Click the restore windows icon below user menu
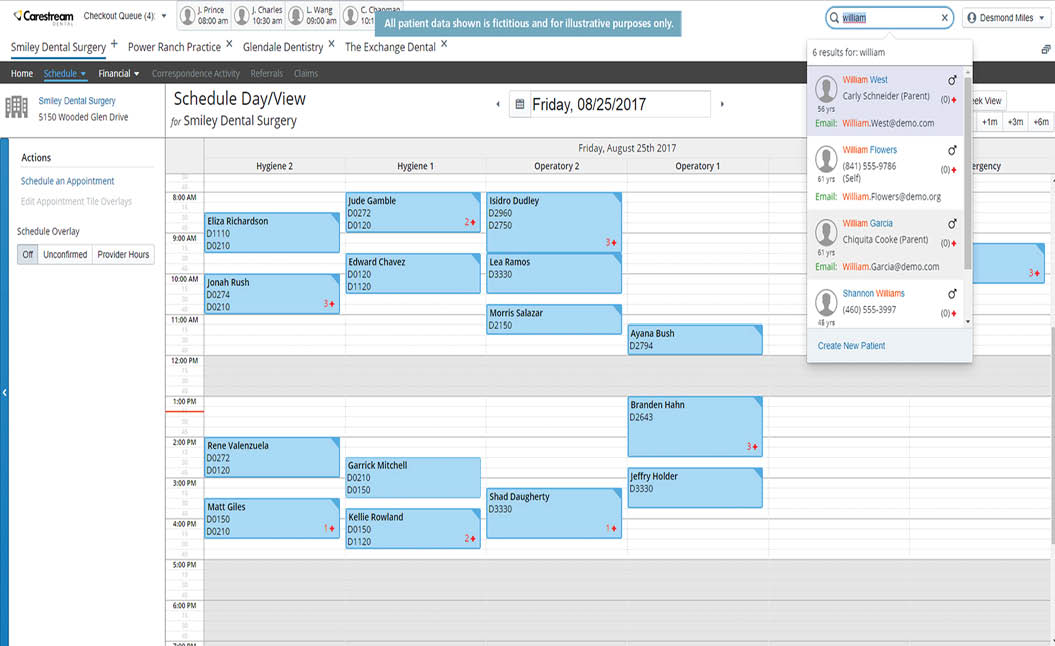This screenshot has height=646, width=1055. (x=1045, y=48)
